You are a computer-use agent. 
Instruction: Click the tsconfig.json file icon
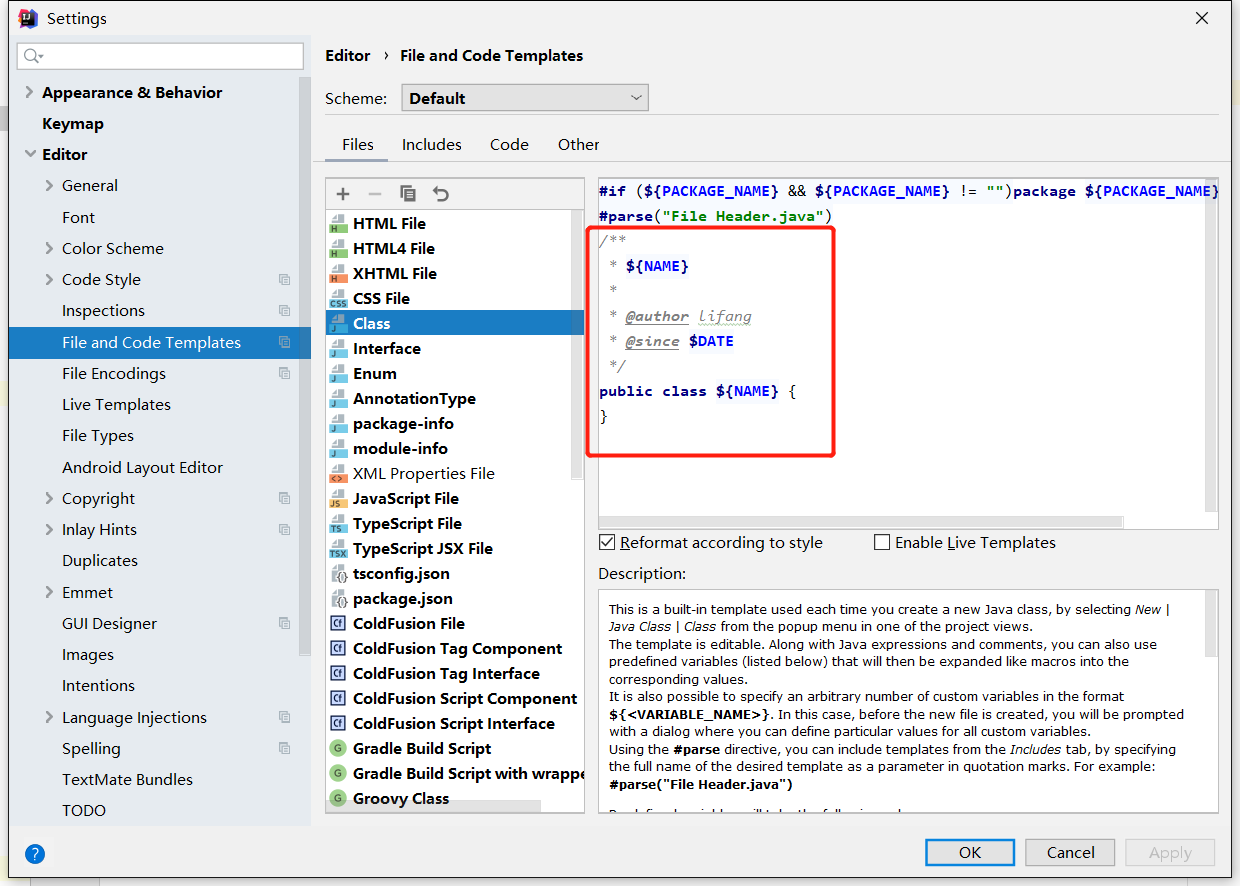[x=338, y=574]
